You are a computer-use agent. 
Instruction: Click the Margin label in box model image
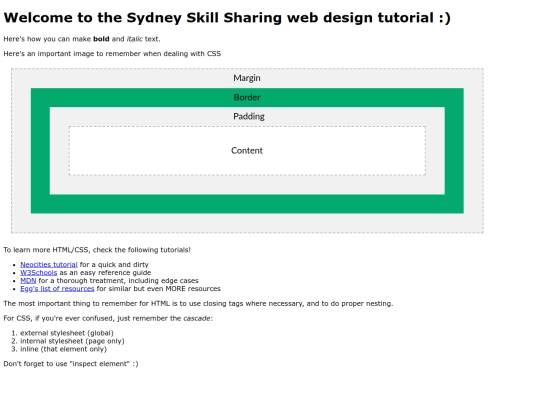coord(247,78)
